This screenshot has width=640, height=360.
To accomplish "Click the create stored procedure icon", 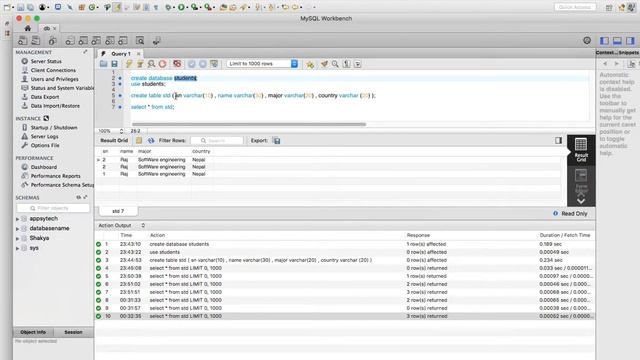I will (110, 40).
